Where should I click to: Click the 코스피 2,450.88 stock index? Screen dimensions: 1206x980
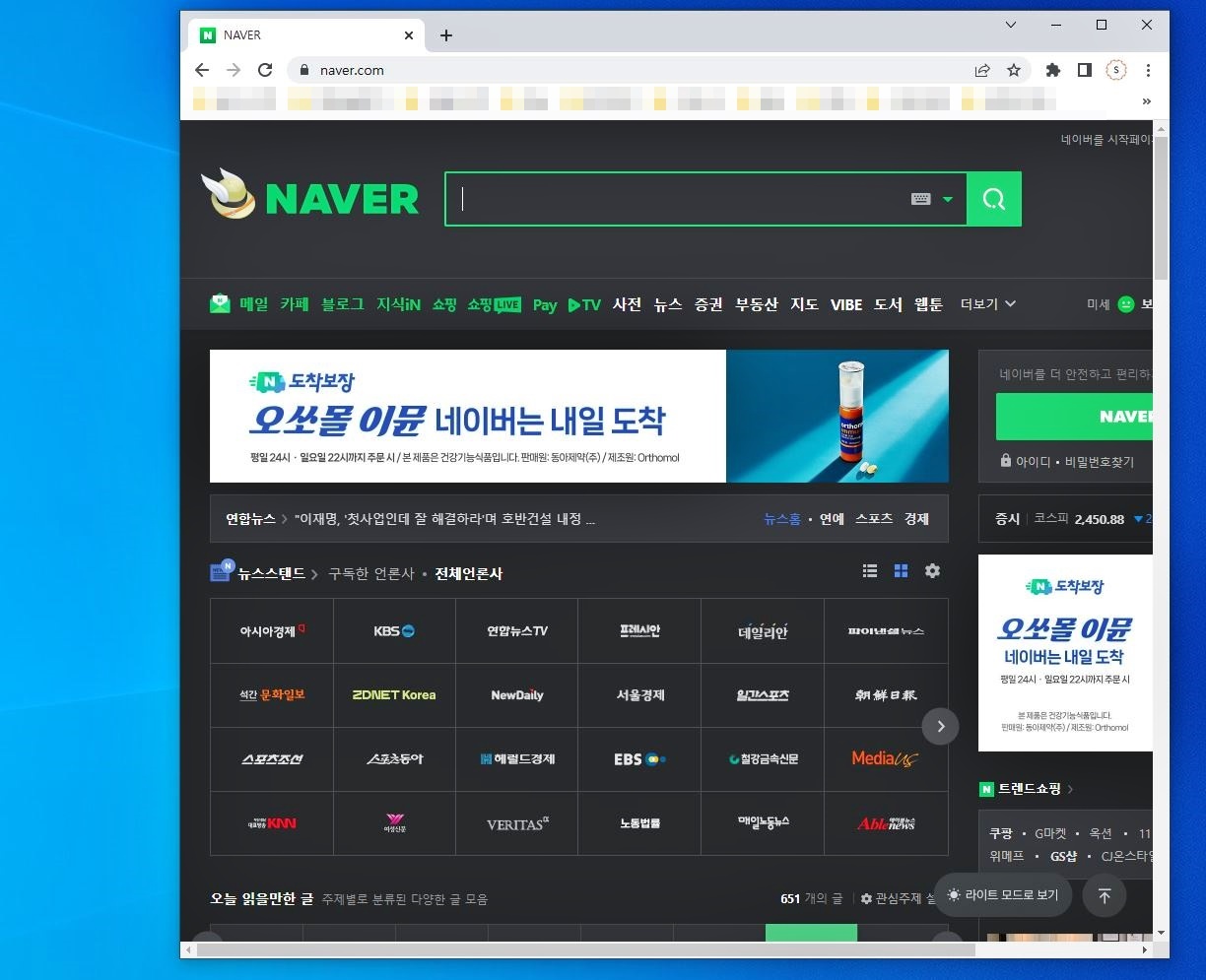pyautogui.click(x=1079, y=519)
